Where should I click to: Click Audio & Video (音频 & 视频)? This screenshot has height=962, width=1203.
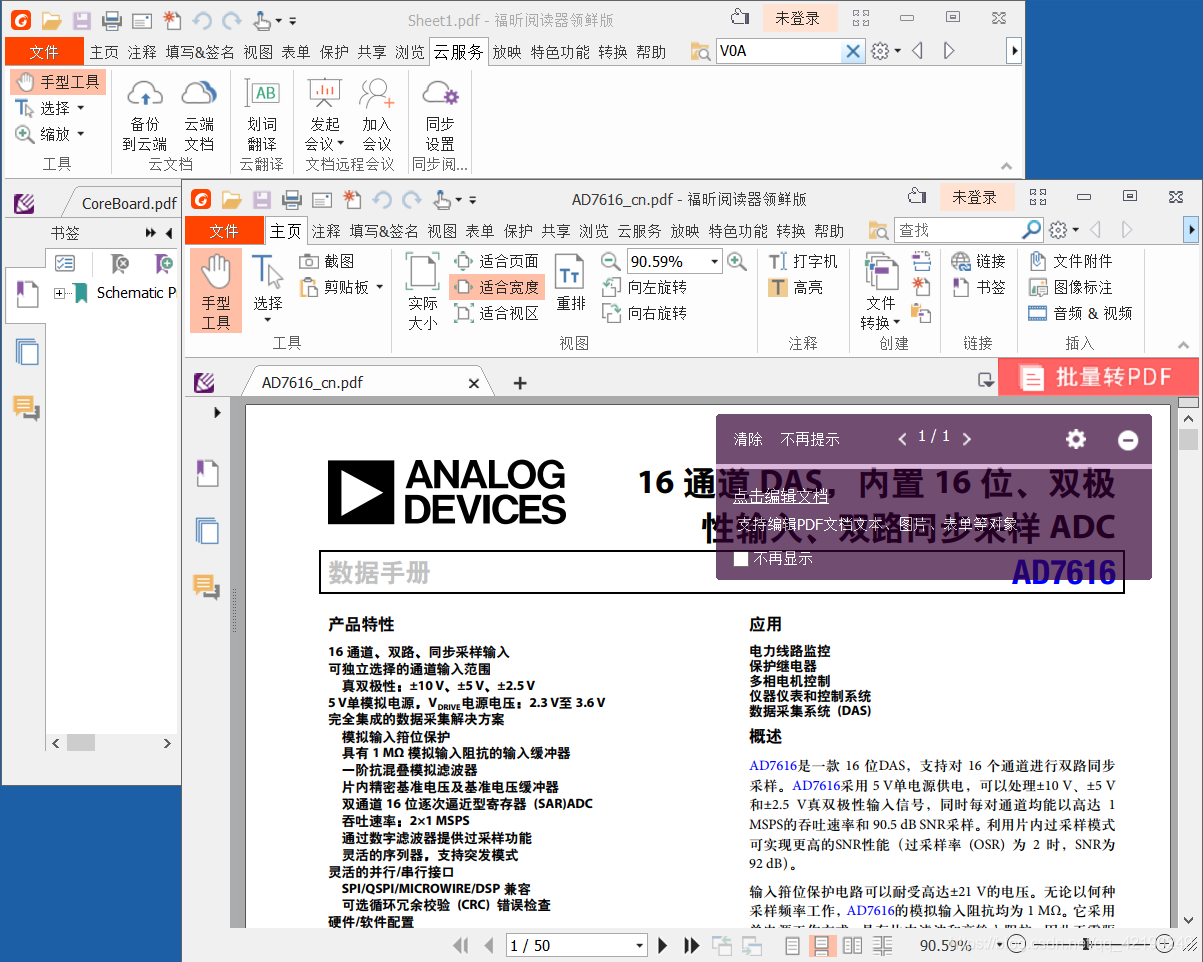1080,313
